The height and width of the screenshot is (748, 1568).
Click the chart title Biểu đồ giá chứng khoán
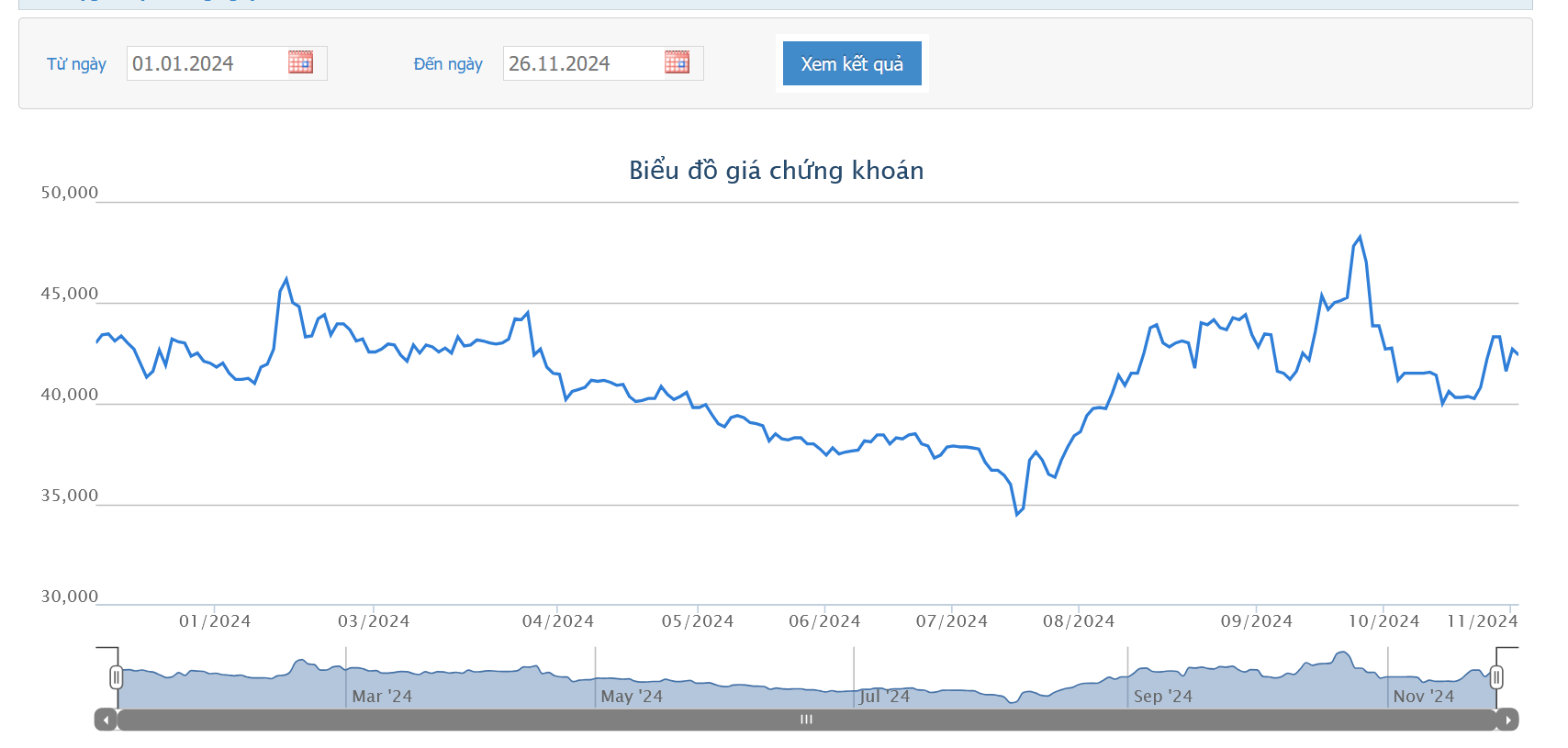point(777,171)
